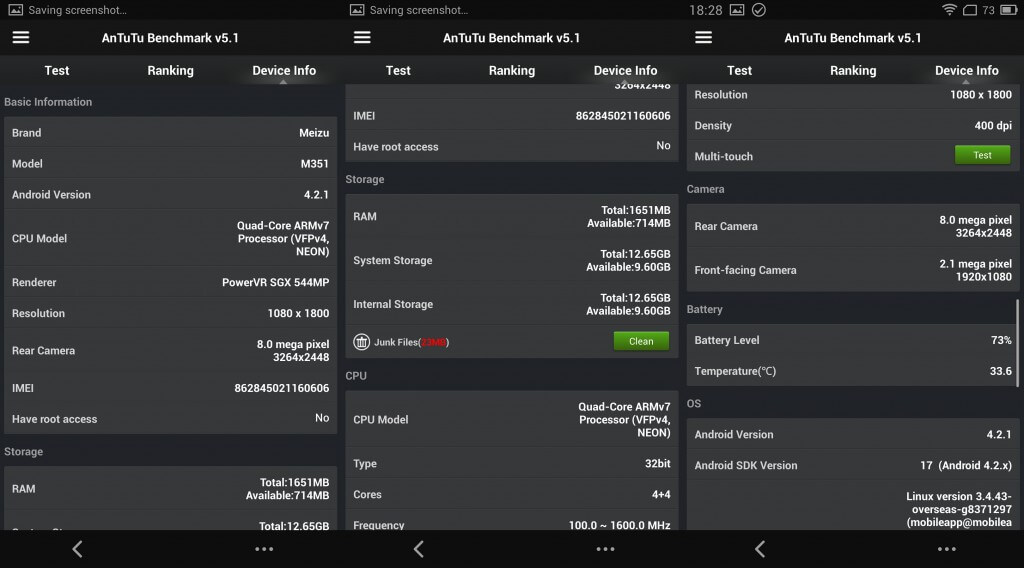Image resolution: width=1024 pixels, height=568 pixels.
Task: Click the Cores 4+4 row
Action: [512, 494]
